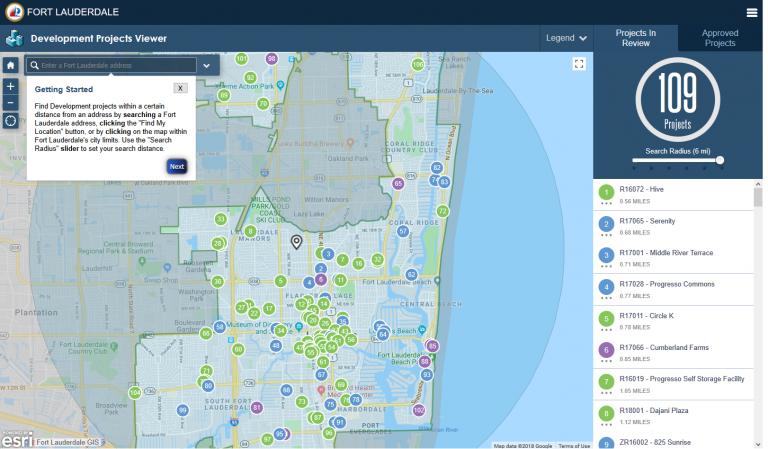Click the Find My Location button

[10, 121]
